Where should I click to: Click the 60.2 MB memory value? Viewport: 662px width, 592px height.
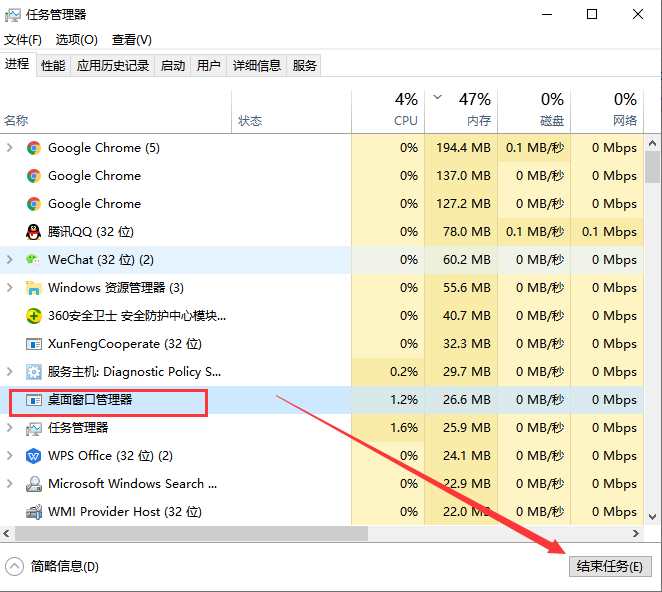pyautogui.click(x=467, y=260)
